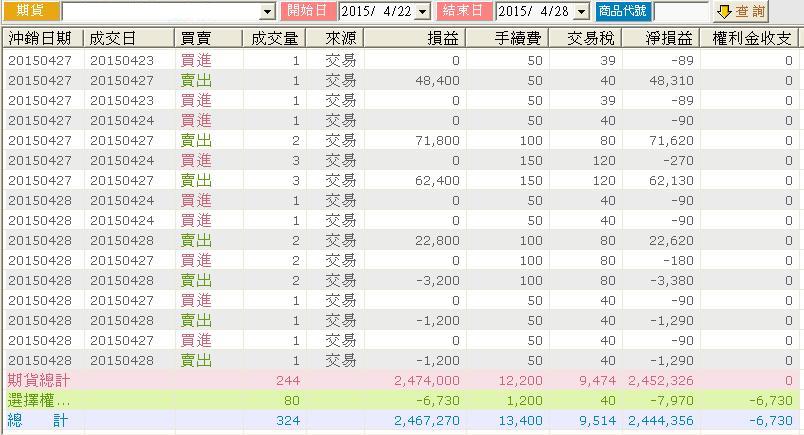
Task: Select total volume 324 value
Action: click(288, 421)
